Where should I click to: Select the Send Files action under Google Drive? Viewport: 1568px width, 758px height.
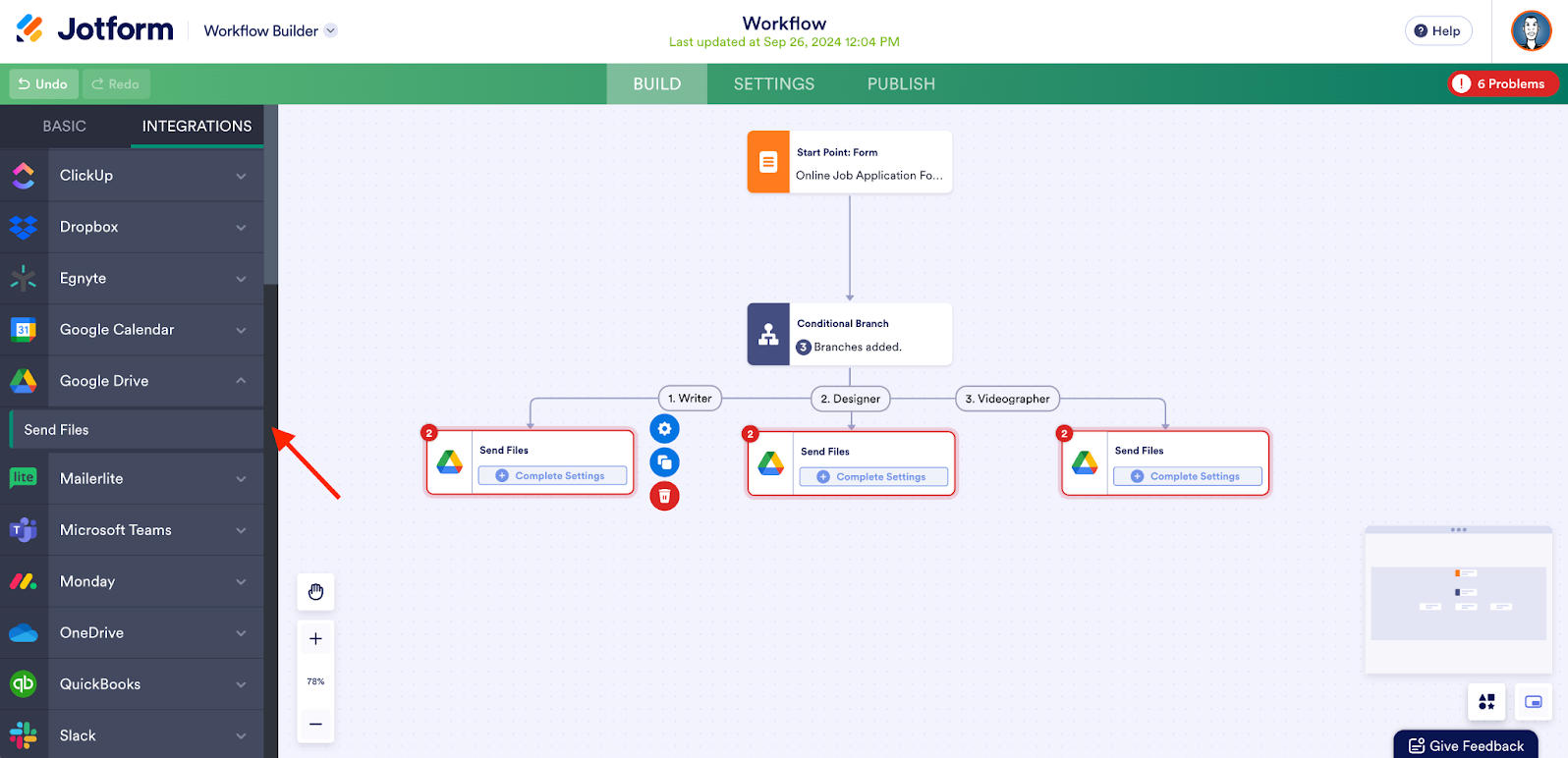pos(137,430)
